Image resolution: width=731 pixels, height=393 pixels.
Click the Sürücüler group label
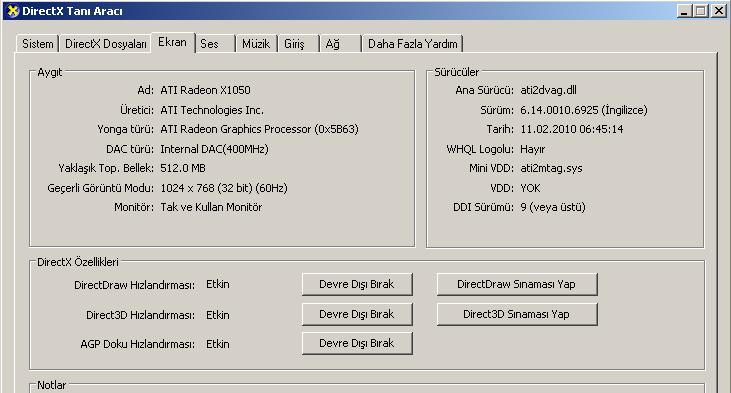point(456,72)
